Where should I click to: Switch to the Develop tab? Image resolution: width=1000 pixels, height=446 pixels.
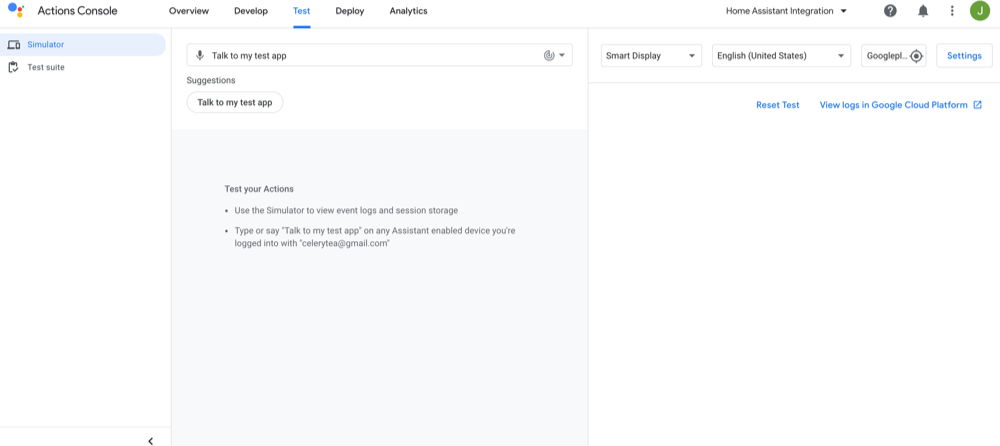(251, 11)
